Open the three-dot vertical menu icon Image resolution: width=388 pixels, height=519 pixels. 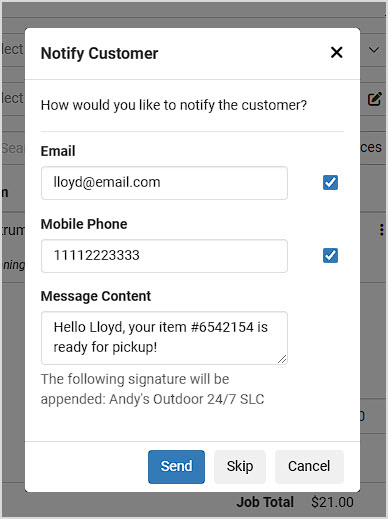point(382,230)
